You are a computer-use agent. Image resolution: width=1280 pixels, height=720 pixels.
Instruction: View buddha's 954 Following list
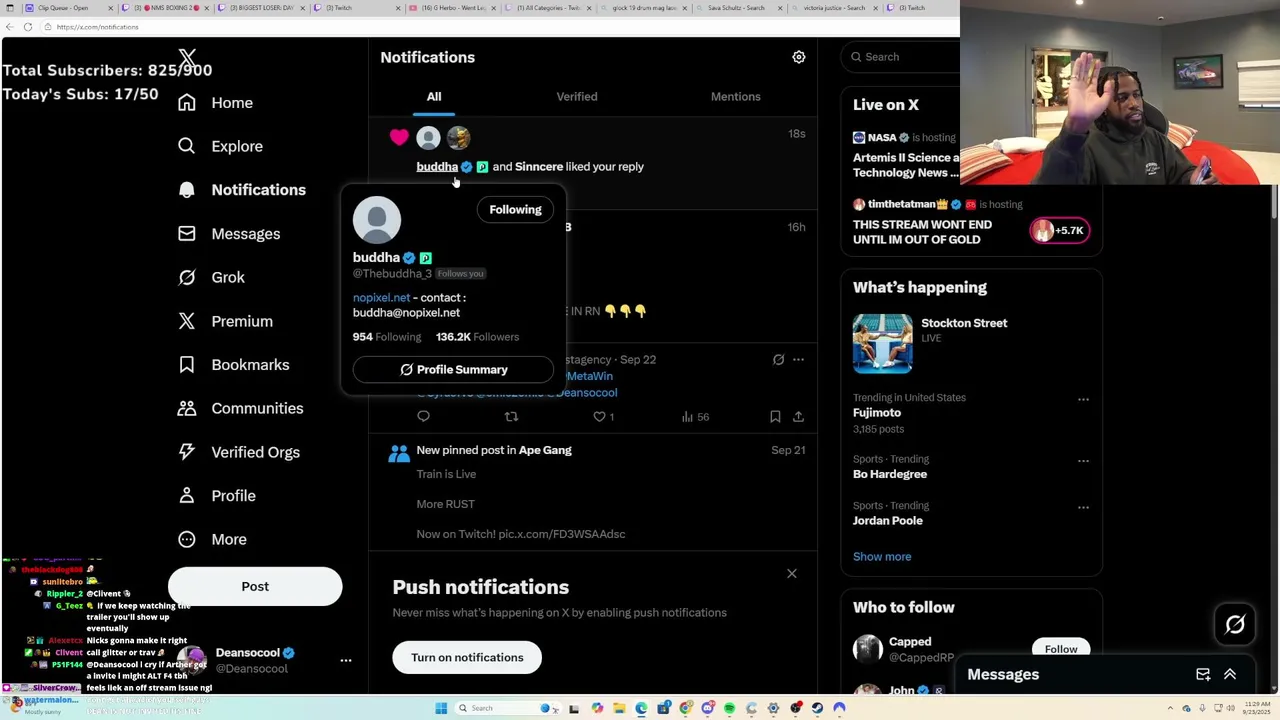(386, 337)
